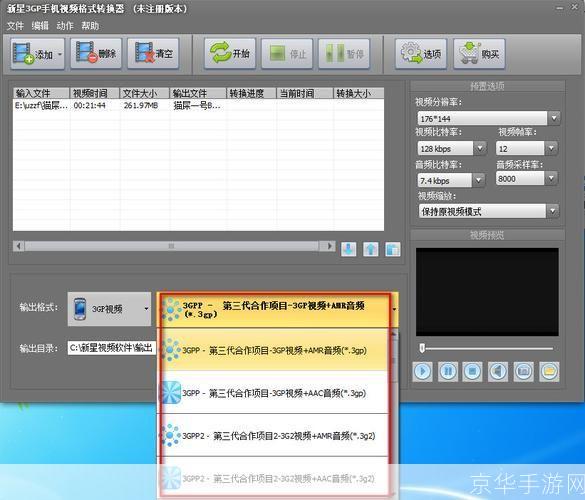
Task: Click the 视频时间 column header
Action: coord(95,93)
